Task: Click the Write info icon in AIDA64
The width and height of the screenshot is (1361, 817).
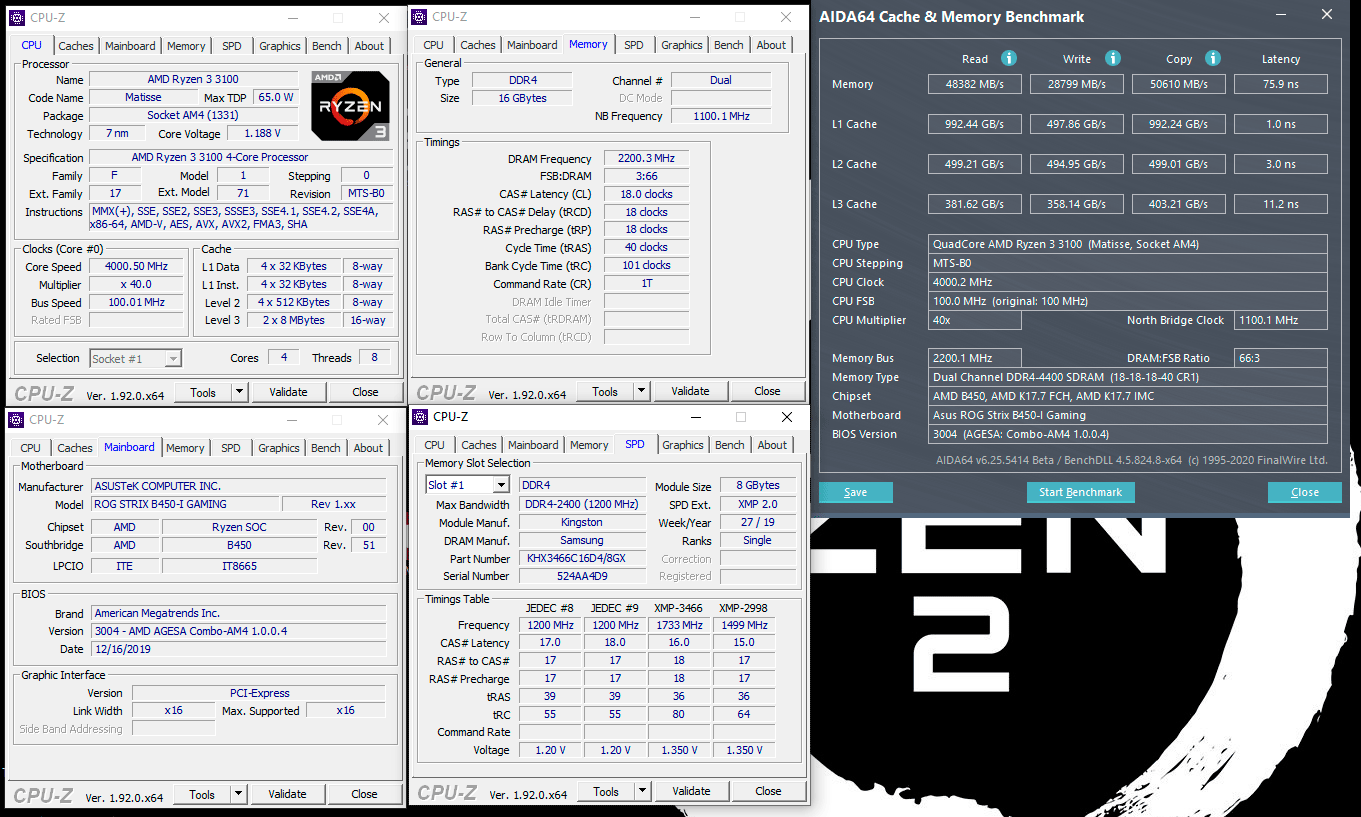Action: pos(1113,59)
